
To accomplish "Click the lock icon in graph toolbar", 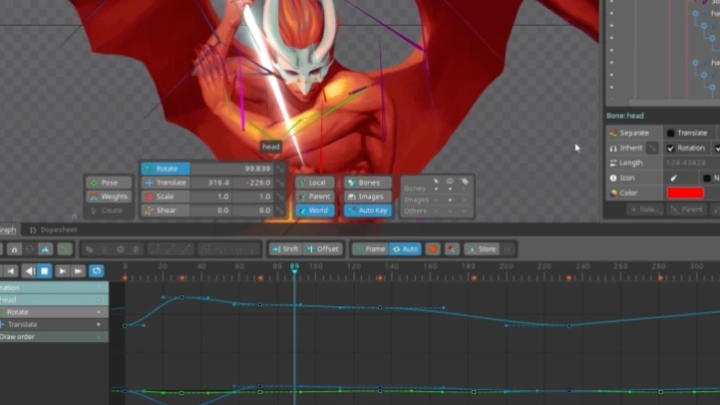I will tap(14, 249).
